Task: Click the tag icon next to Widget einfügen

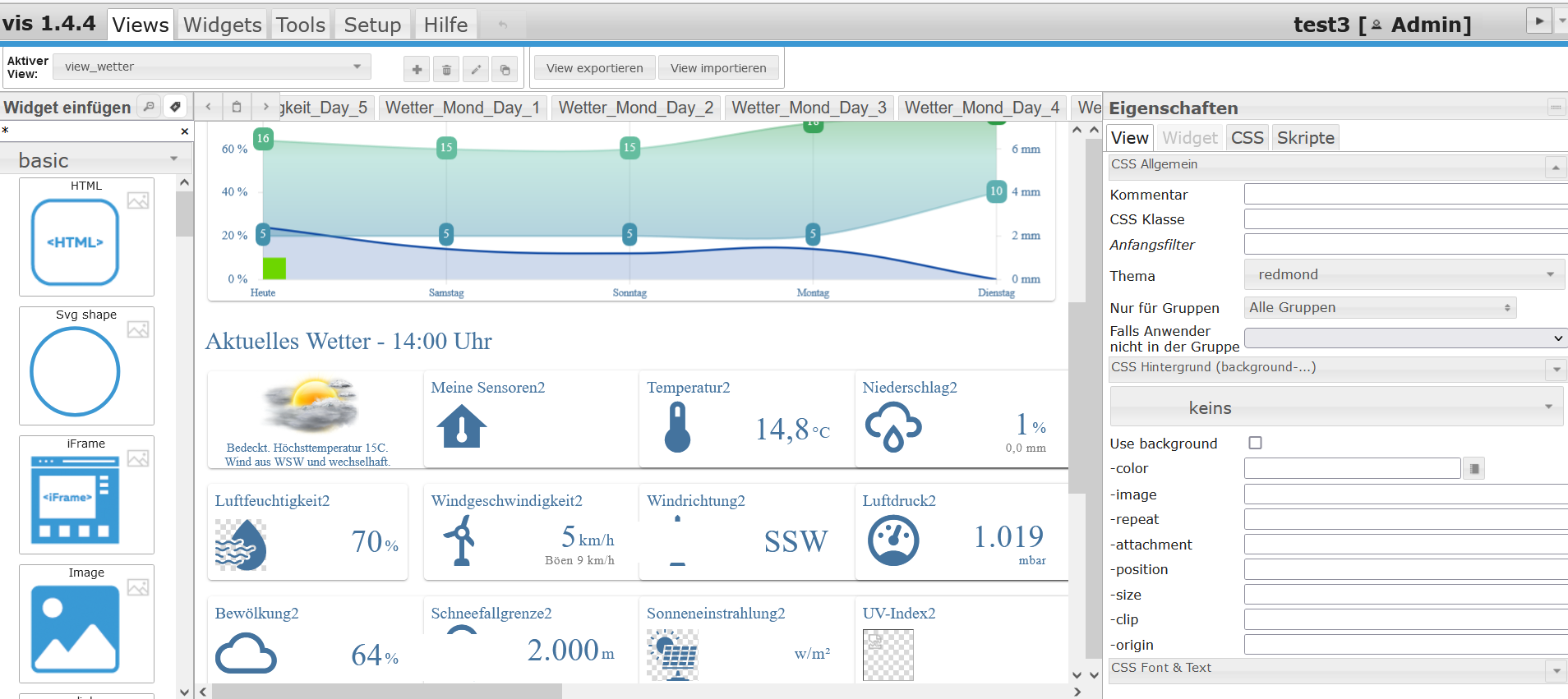Action: (x=175, y=107)
